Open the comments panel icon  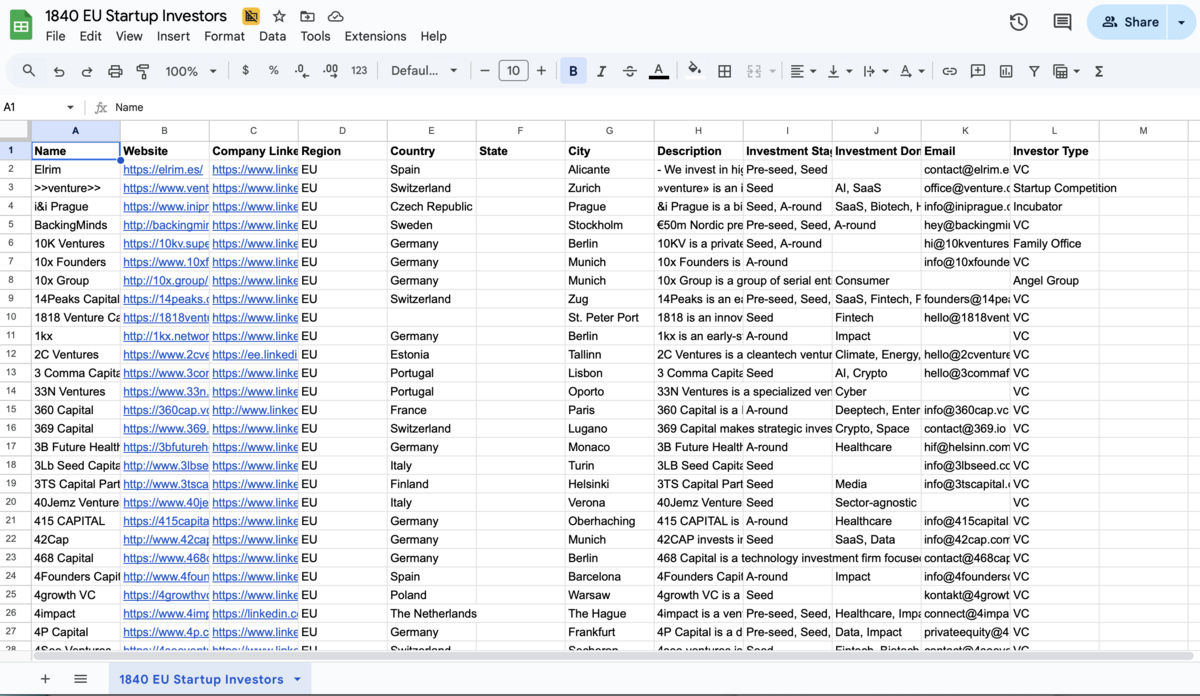click(x=1062, y=22)
